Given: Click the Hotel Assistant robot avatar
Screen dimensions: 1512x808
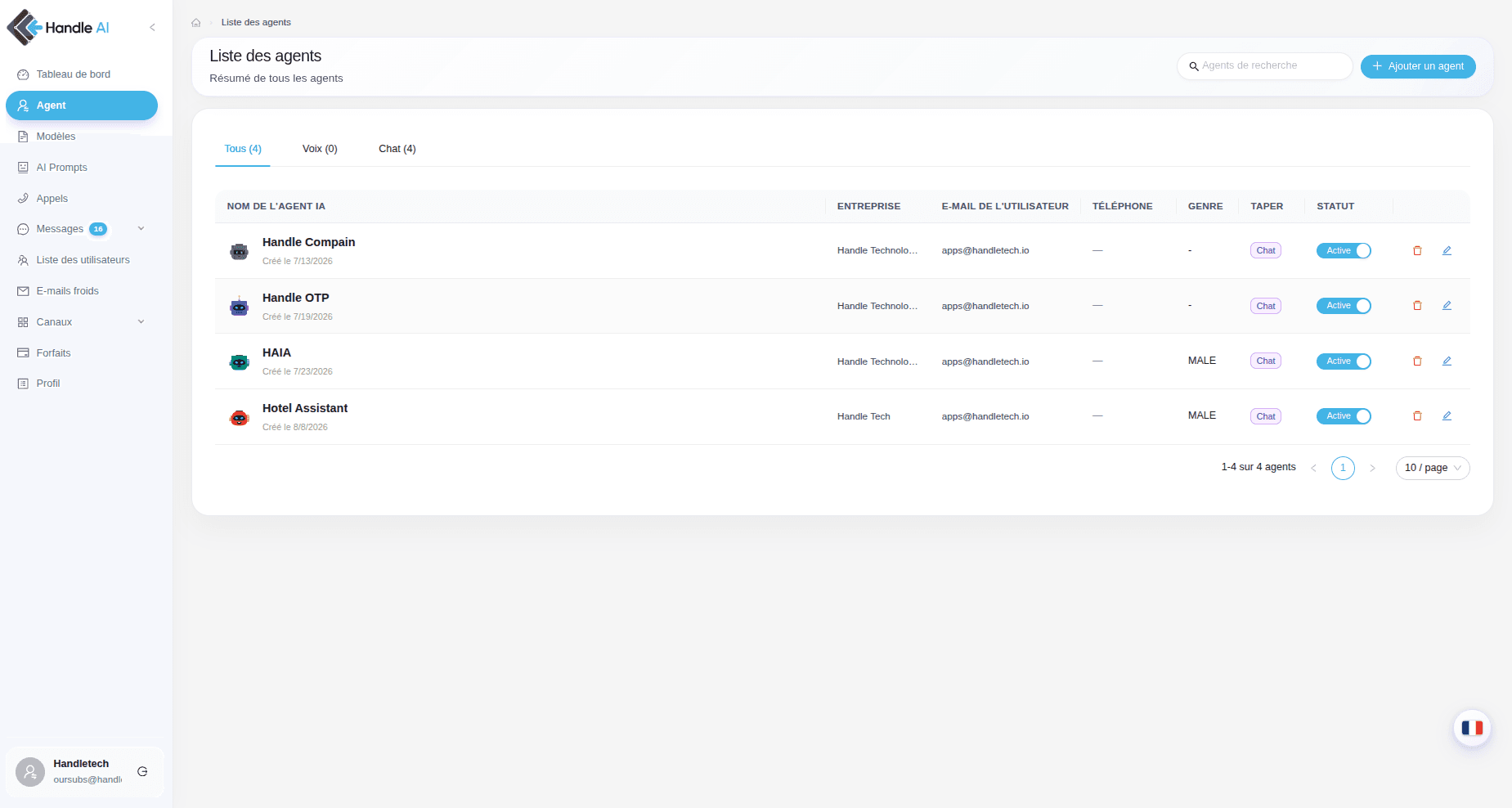Looking at the screenshot, I should (239, 417).
